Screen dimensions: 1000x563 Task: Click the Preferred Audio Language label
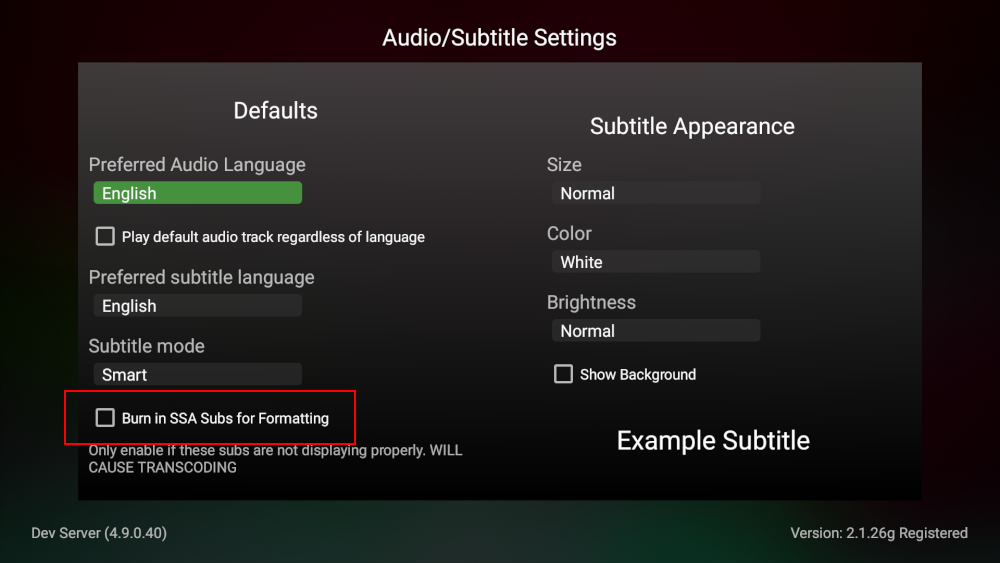[197, 165]
